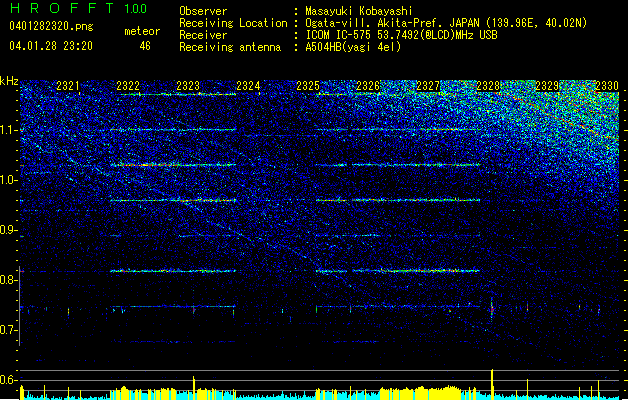Viewport: 629px width, 400px height.
Task: Click the 1.1 frequency axis label
Action: click(9, 131)
